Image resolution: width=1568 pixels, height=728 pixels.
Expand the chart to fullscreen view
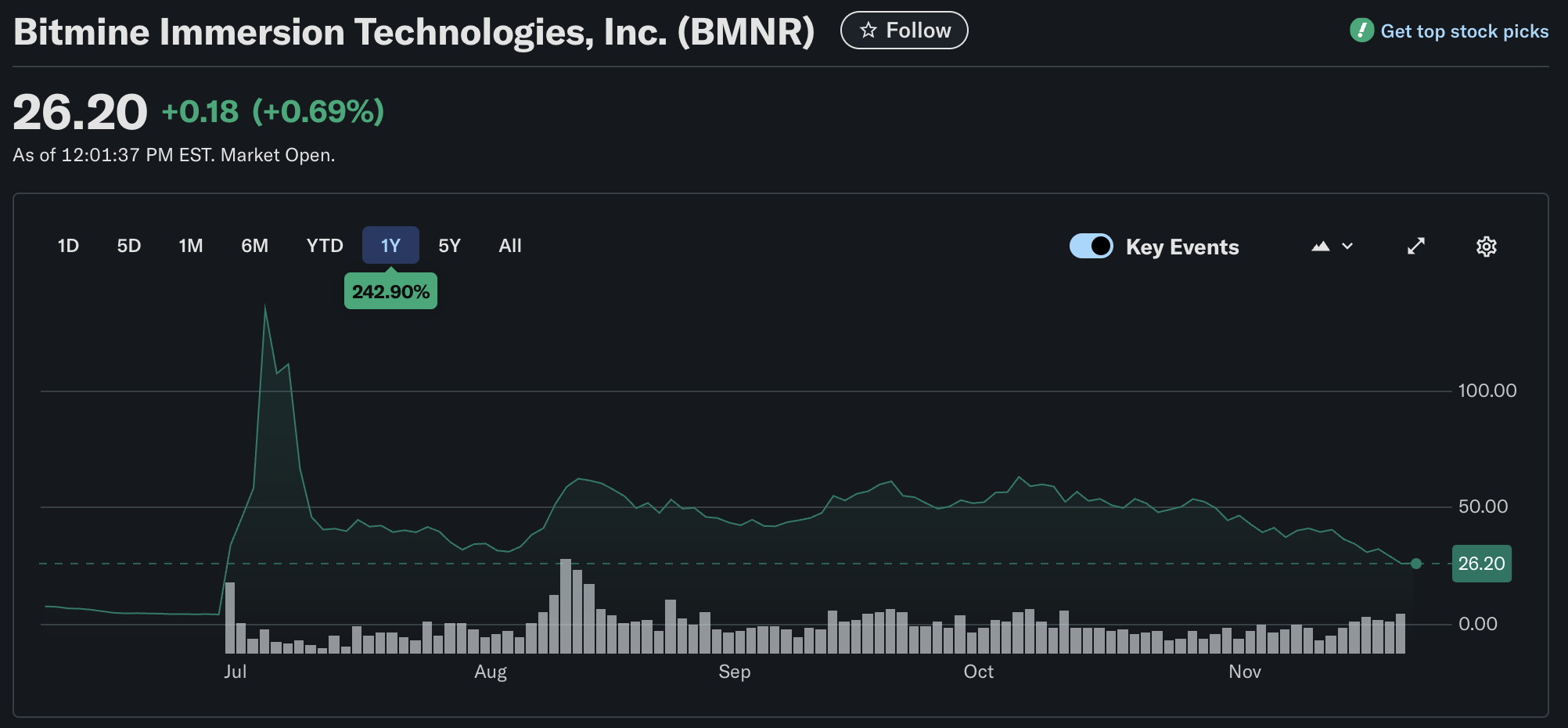coord(1415,246)
